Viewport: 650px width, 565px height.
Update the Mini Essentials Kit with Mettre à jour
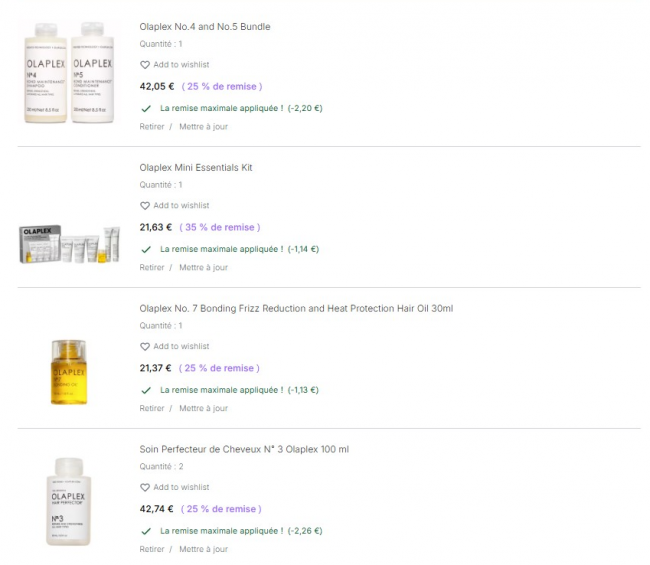coord(204,268)
